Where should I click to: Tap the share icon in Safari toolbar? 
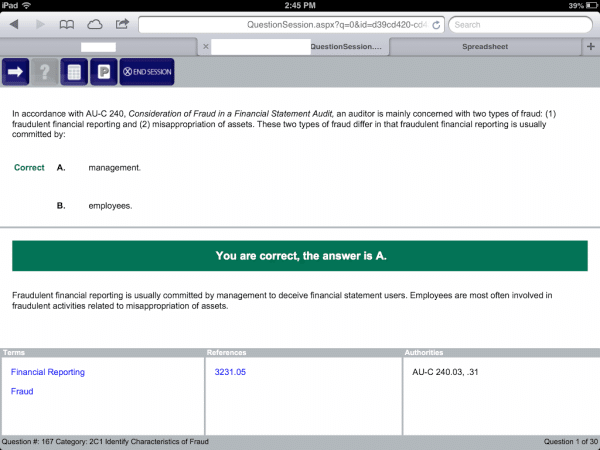[x=122, y=24]
